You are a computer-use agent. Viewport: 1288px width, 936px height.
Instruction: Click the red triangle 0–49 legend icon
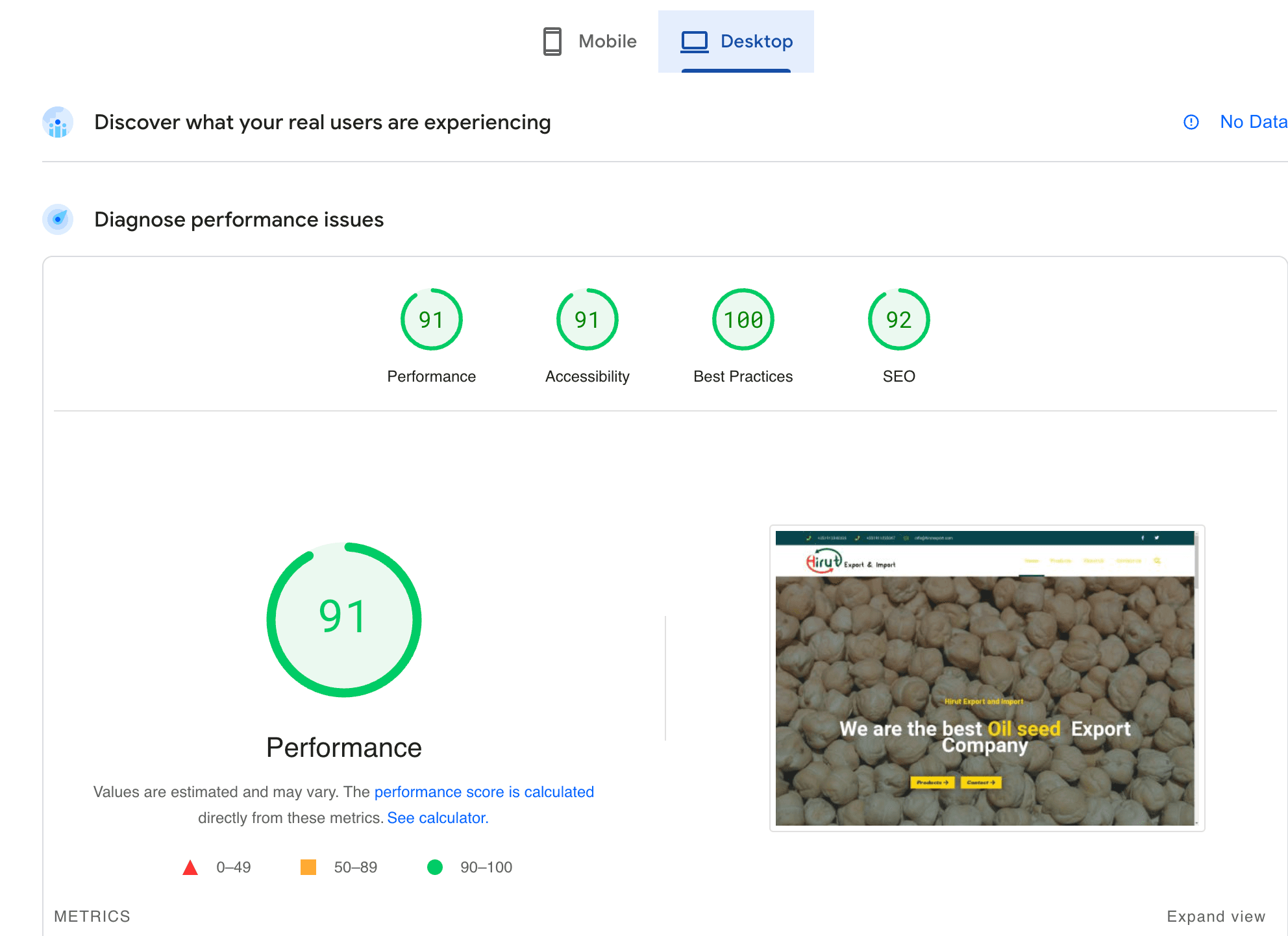coord(190,867)
